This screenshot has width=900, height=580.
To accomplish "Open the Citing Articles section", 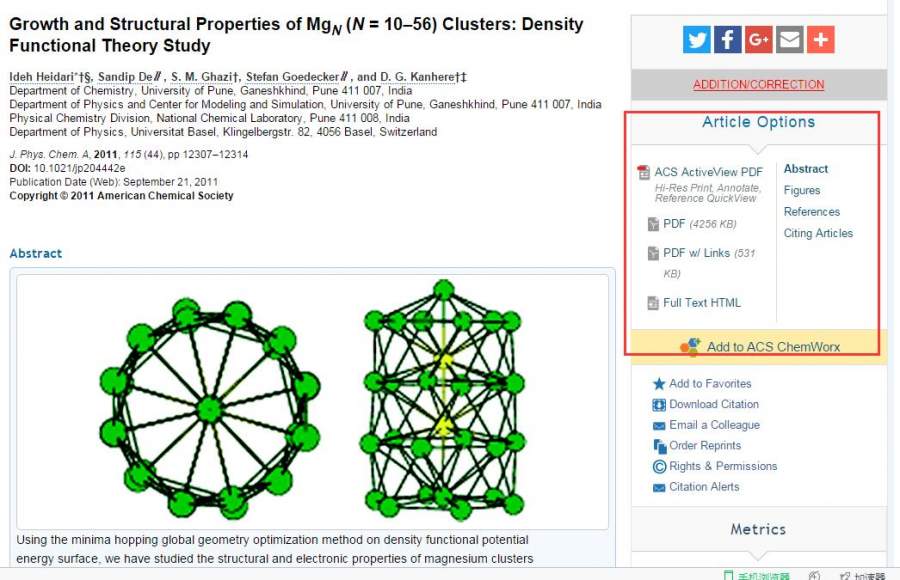I will [x=818, y=233].
